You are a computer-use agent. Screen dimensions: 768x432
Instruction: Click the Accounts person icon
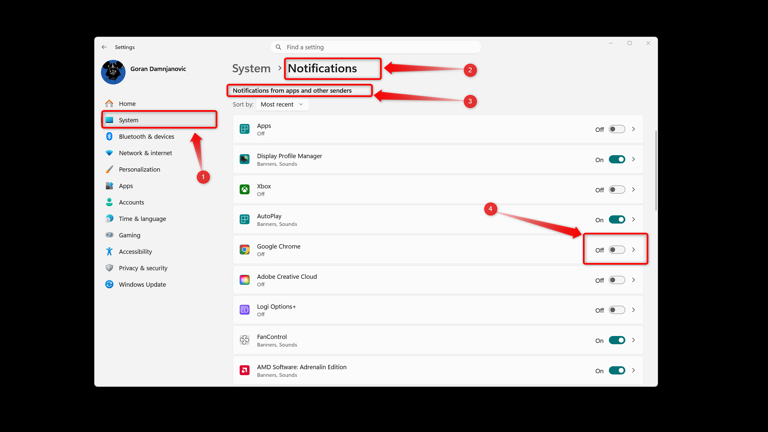(109, 202)
